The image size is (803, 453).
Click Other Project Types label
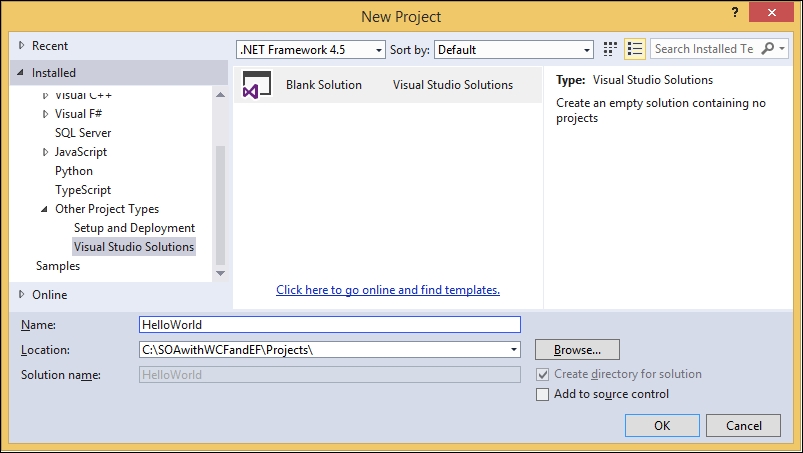click(107, 209)
